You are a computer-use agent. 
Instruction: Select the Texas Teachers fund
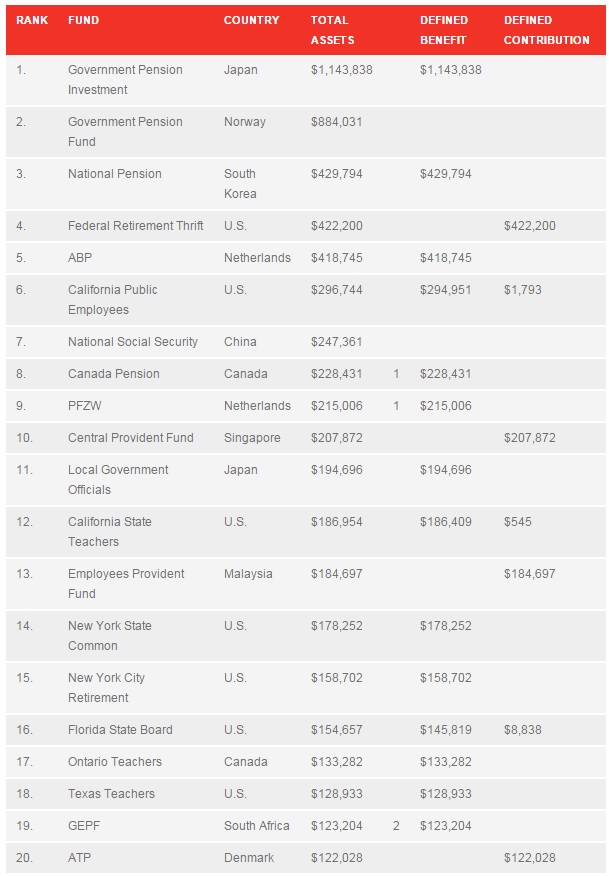[111, 794]
